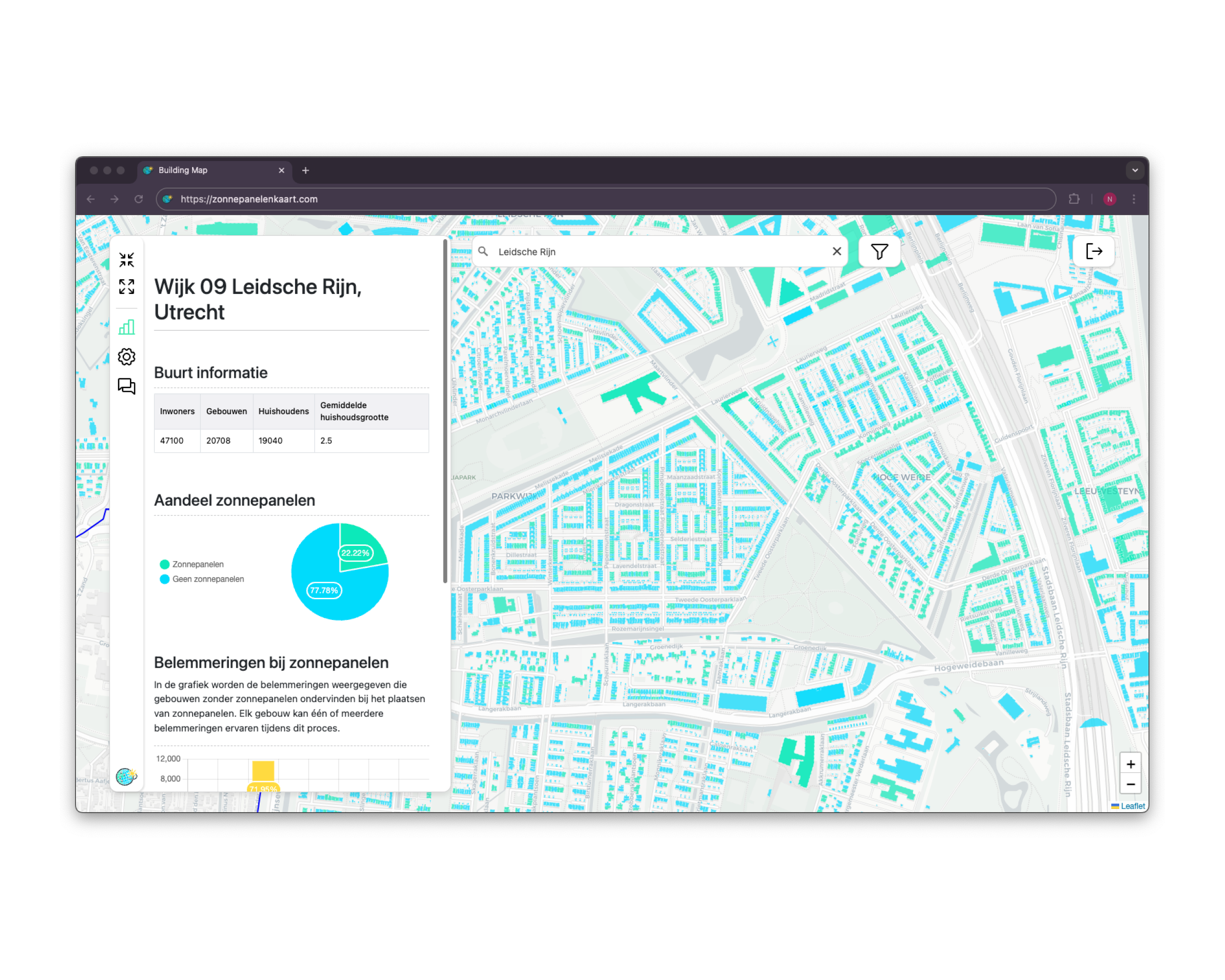Select the Building Map browser tab
Screen dimensions: 1225x980
point(214,171)
